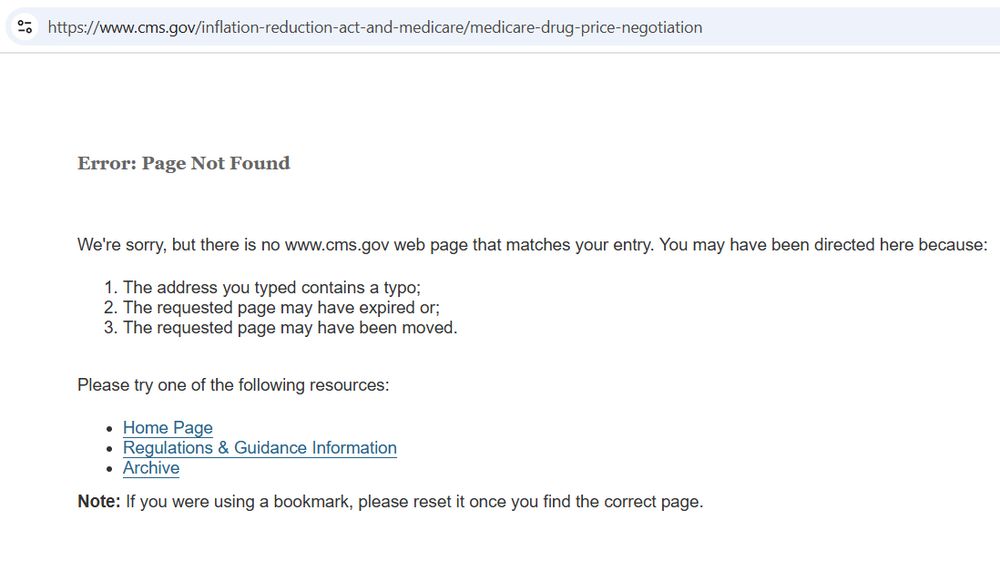Image resolution: width=1000 pixels, height=582 pixels.
Task: Click the bold 'Note:' label
Action: pos(99,502)
